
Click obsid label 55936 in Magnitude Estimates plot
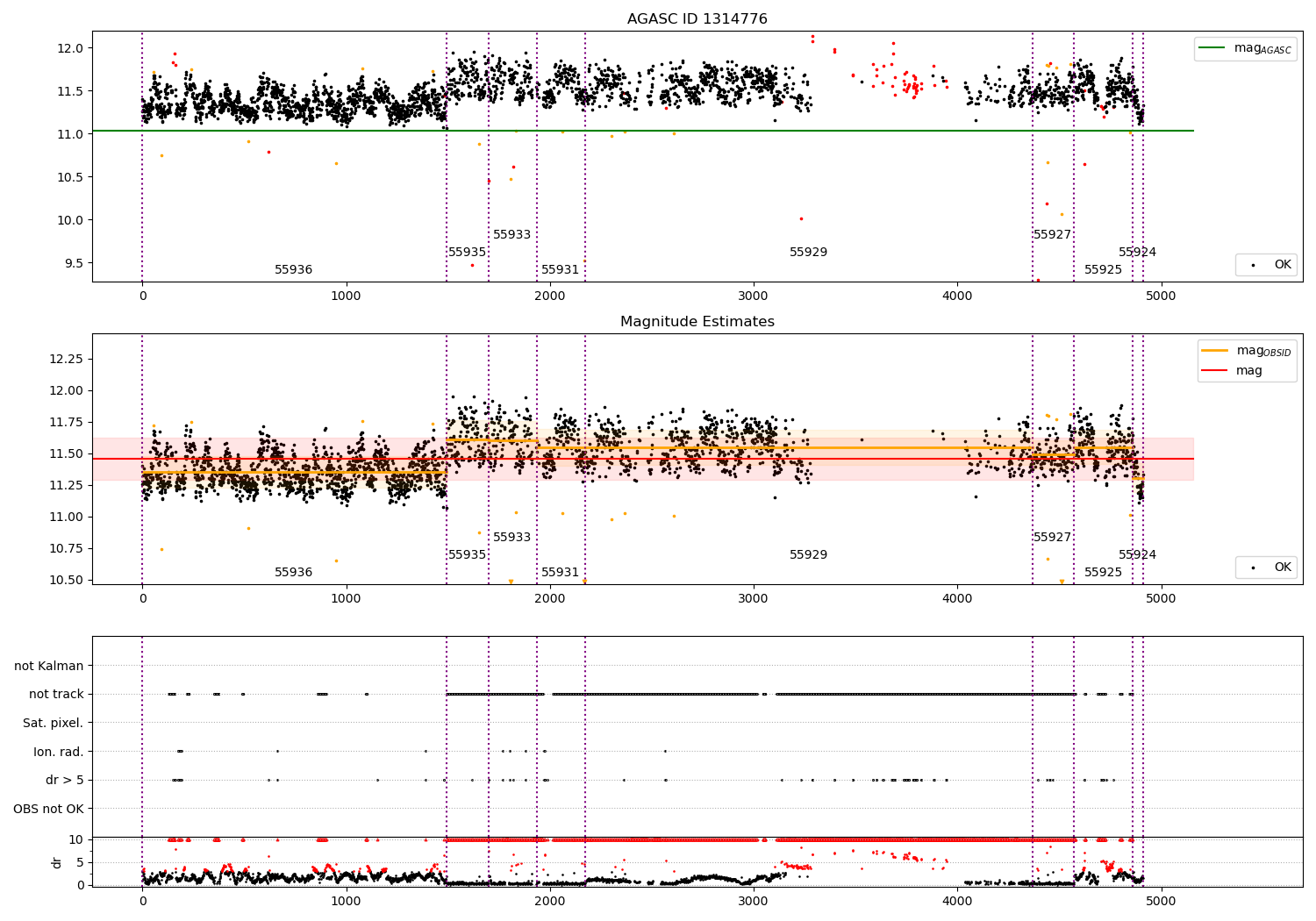coord(293,572)
